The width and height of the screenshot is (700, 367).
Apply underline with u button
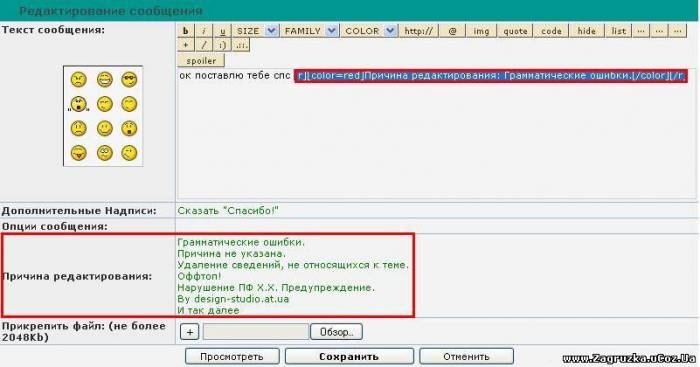(x=222, y=31)
